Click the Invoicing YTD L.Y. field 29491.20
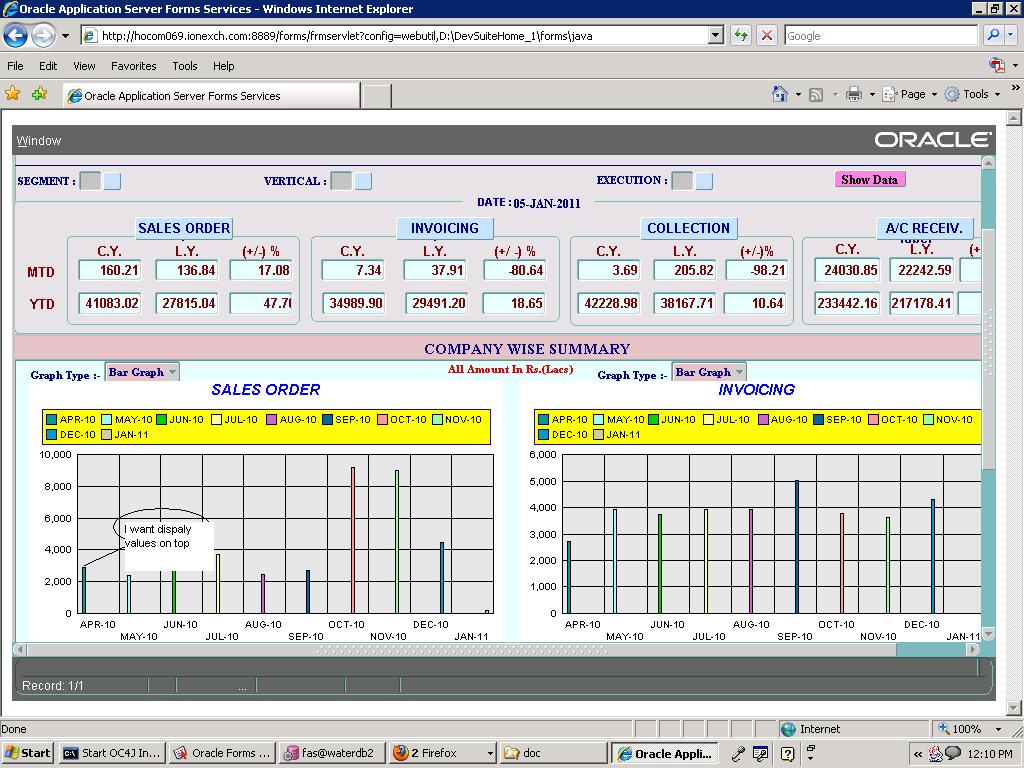The image size is (1024, 768). click(x=436, y=303)
